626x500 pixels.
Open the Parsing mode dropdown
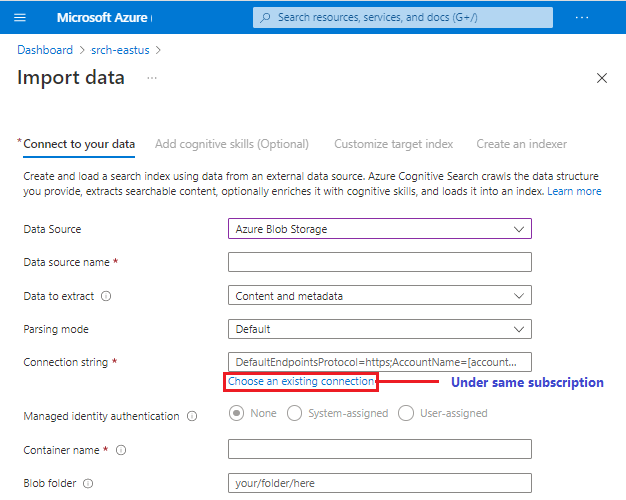coord(379,329)
